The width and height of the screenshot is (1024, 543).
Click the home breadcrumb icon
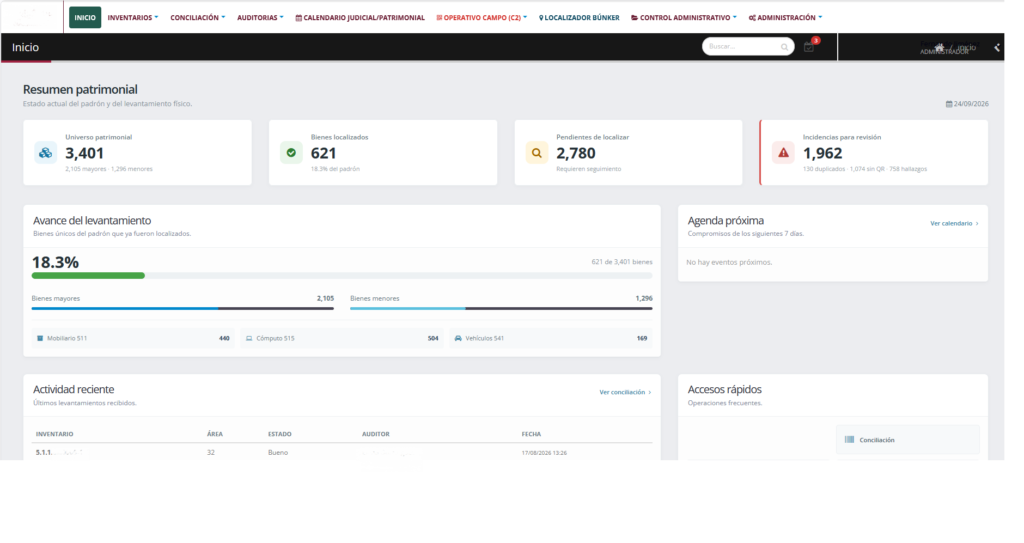(939, 48)
